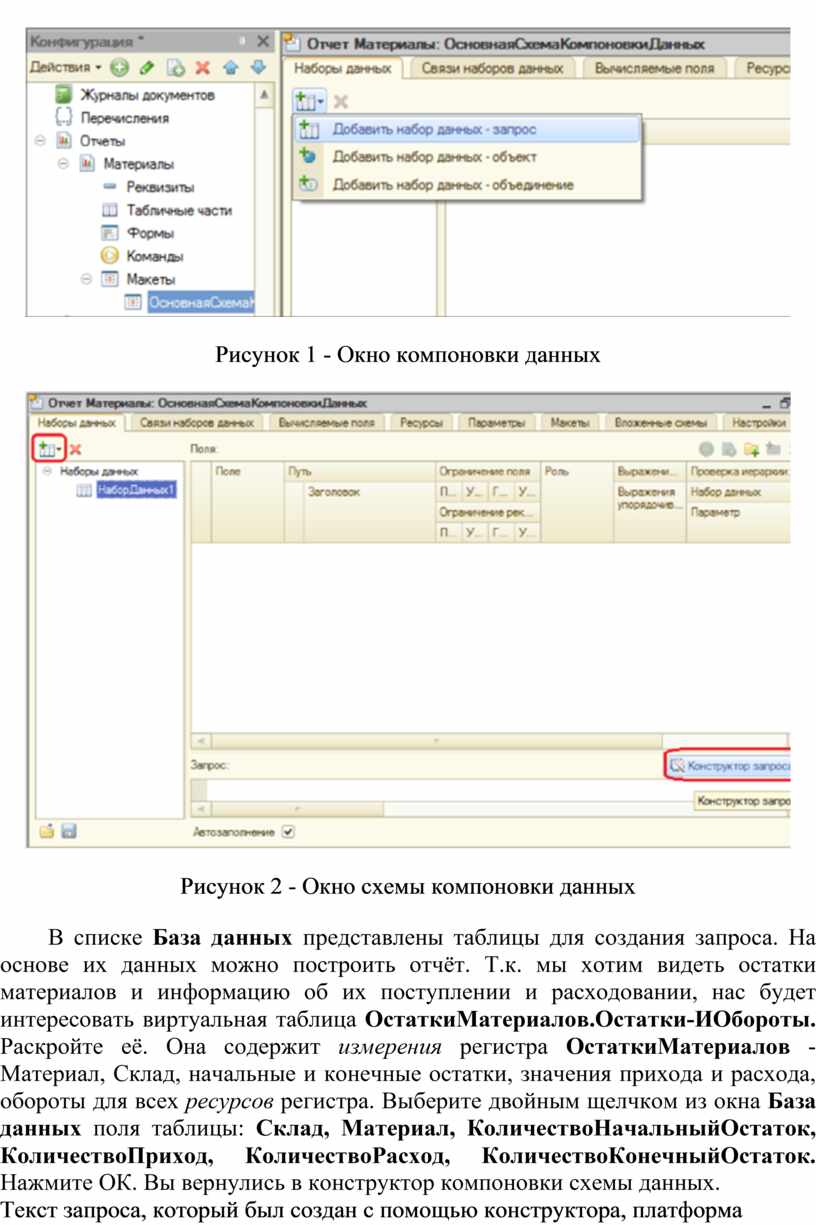The height and width of the screenshot is (1225, 816).
Task: Select НаборДанных1 in the dataset tree
Action: (137, 489)
